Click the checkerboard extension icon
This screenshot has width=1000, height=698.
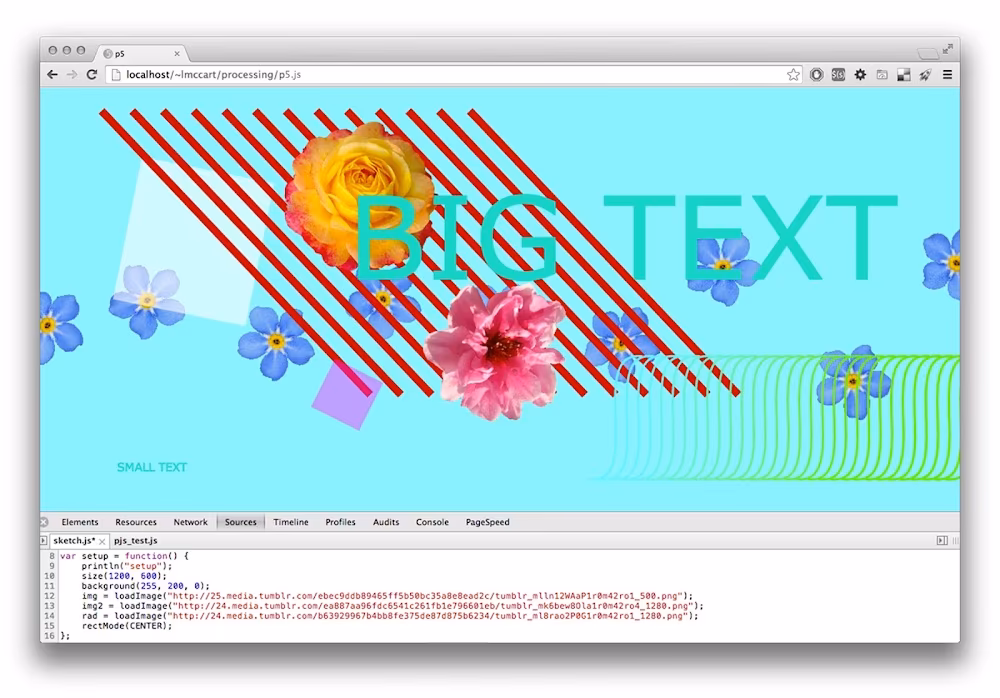(x=904, y=75)
